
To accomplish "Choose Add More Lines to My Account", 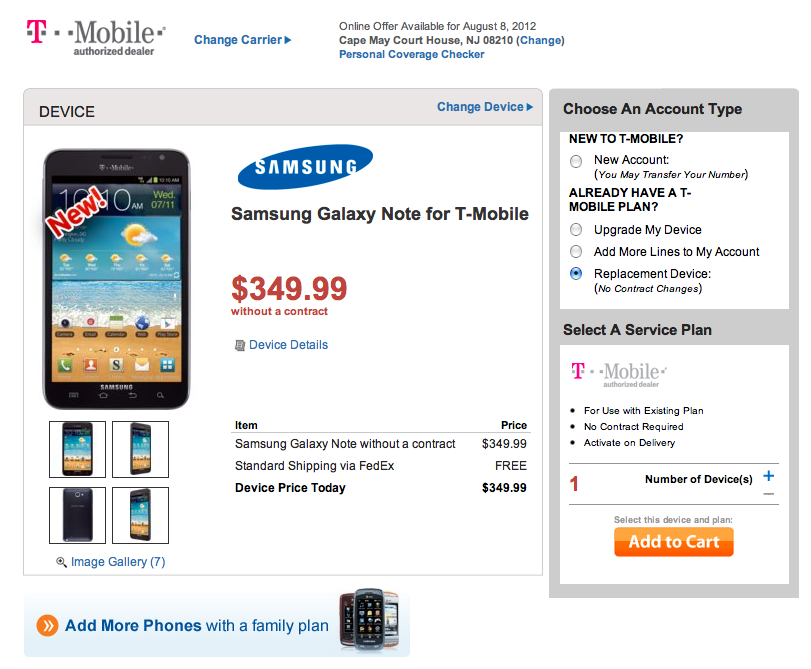I will (576, 252).
